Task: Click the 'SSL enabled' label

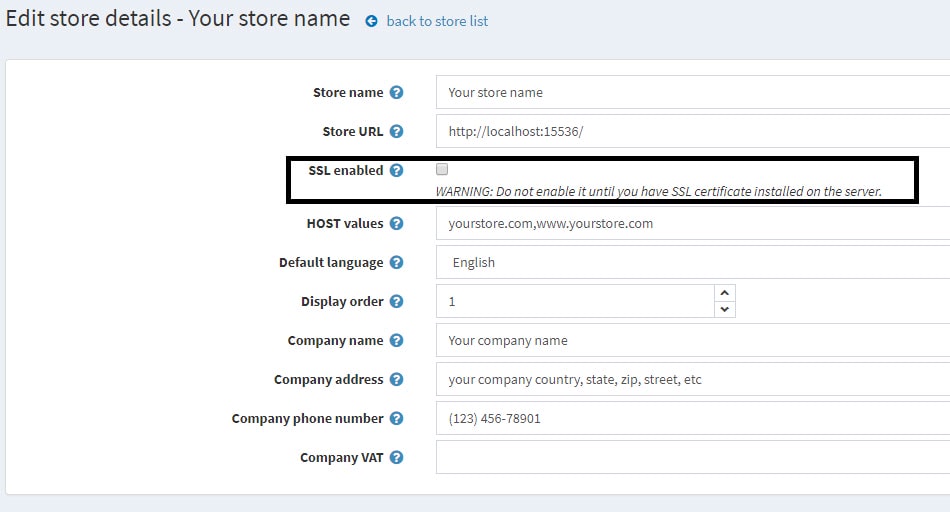Action: [x=345, y=170]
